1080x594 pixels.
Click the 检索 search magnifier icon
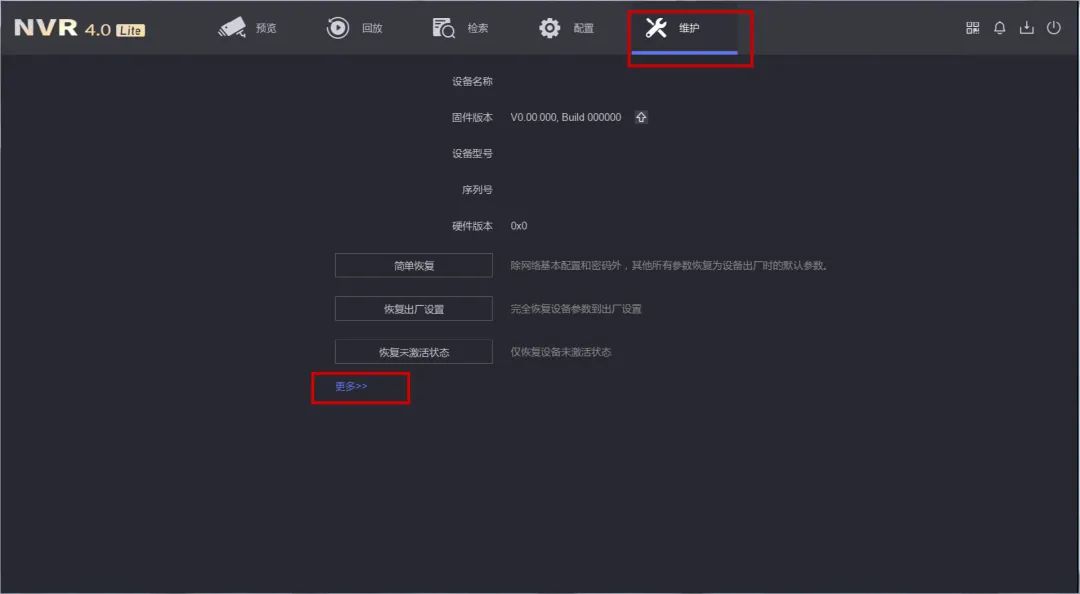(444, 28)
